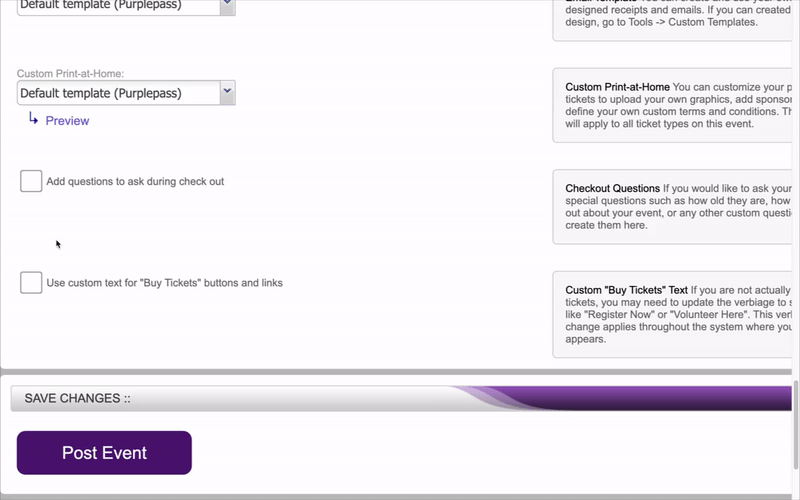The width and height of the screenshot is (800, 500).
Task: Click the bold "Checkout Questions" heading
Action: [x=612, y=188]
